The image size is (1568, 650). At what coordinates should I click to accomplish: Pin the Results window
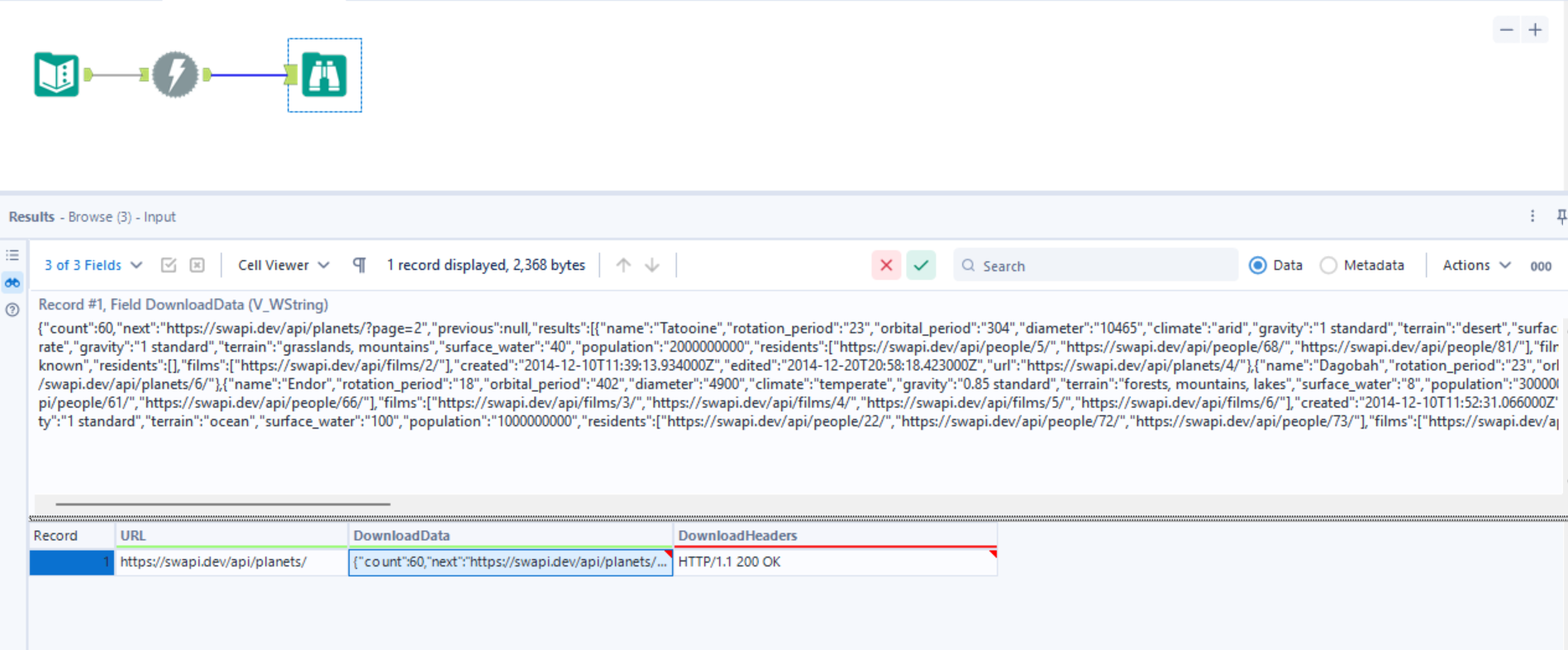(x=1561, y=216)
